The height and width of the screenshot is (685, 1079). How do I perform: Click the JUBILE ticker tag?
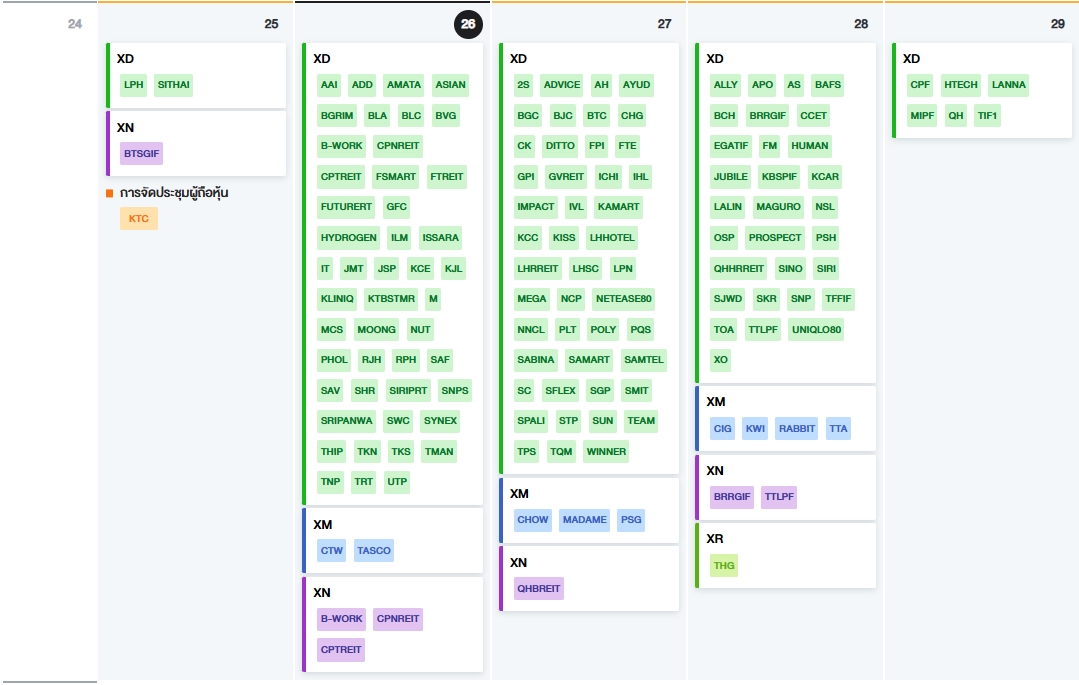730,177
